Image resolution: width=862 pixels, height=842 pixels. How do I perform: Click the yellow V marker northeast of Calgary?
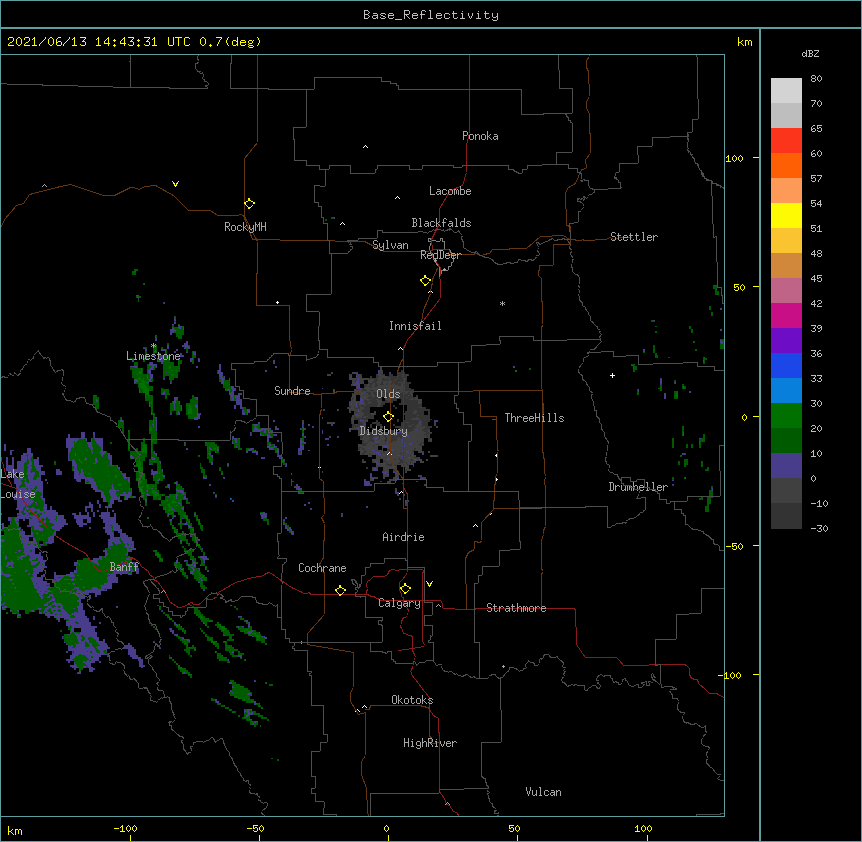(x=429, y=584)
